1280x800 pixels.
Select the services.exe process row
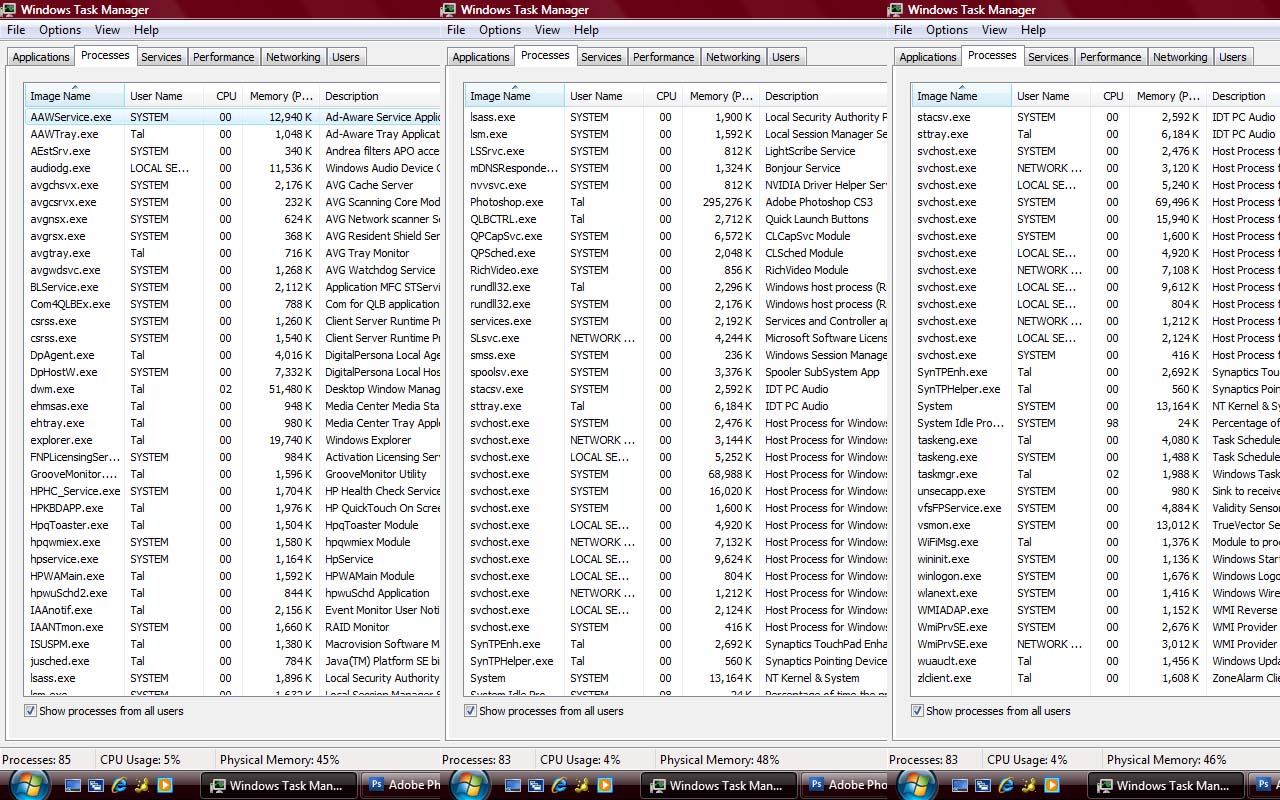pos(676,321)
